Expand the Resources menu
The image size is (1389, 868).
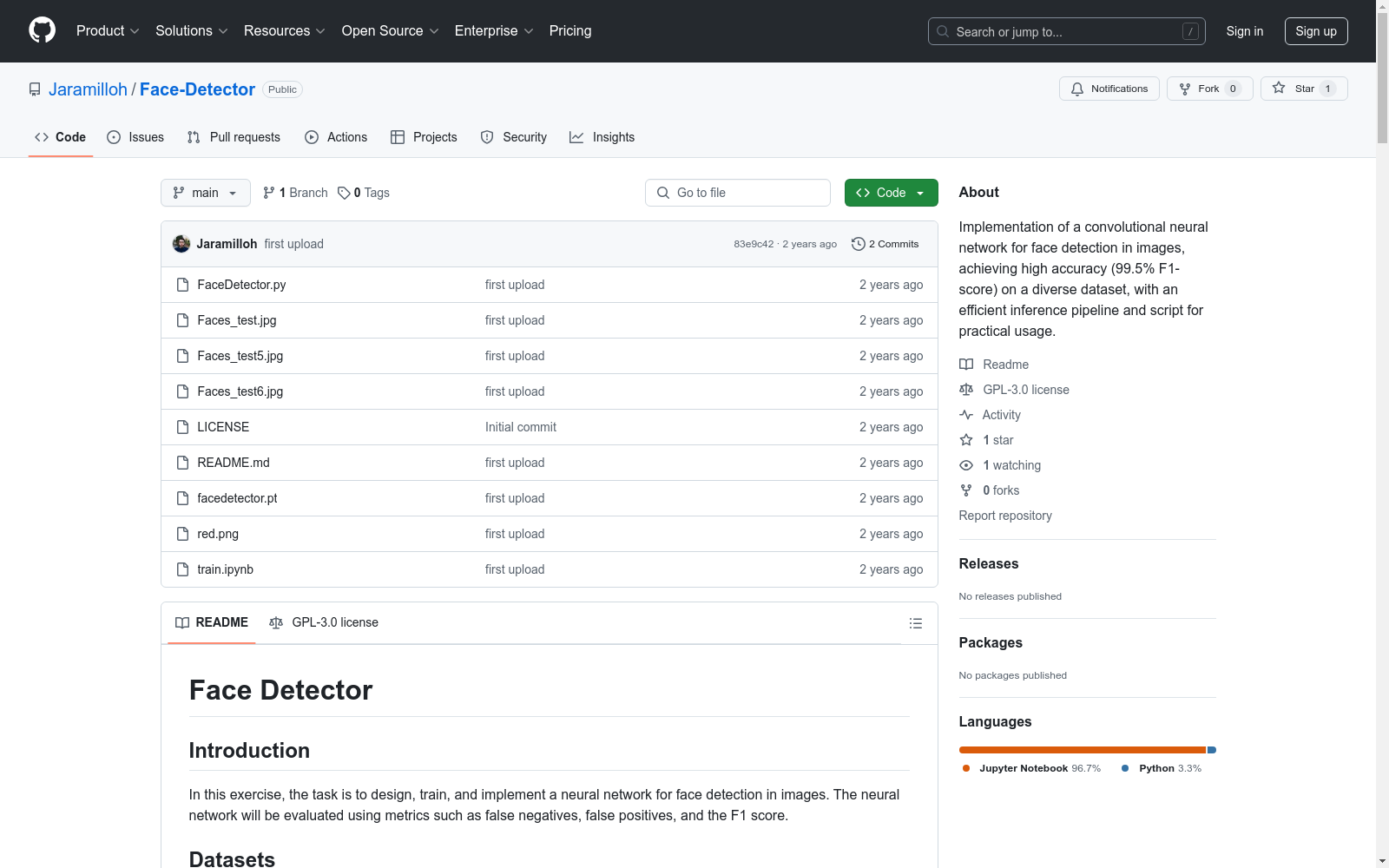285,30
